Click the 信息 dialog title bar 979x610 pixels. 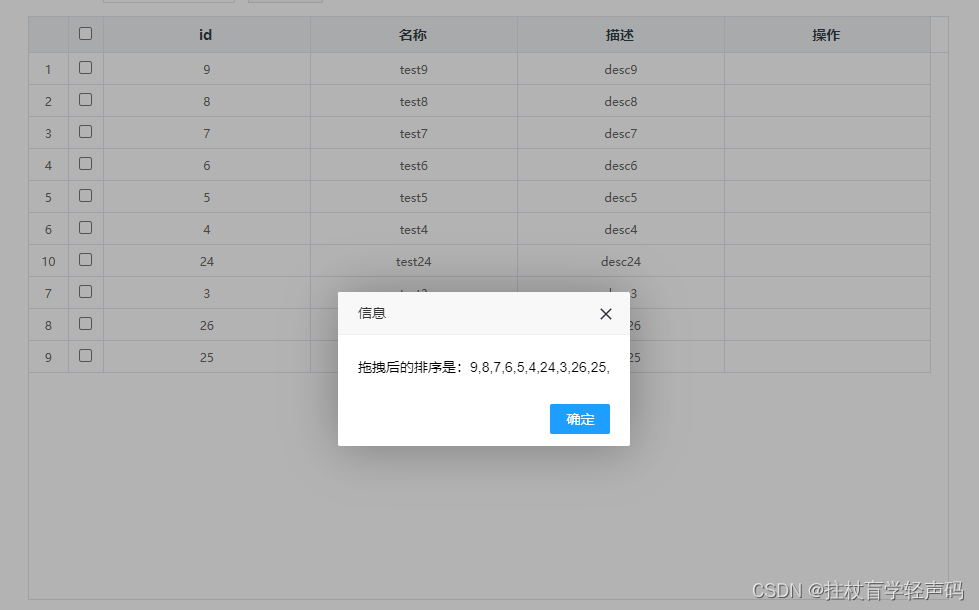(372, 313)
